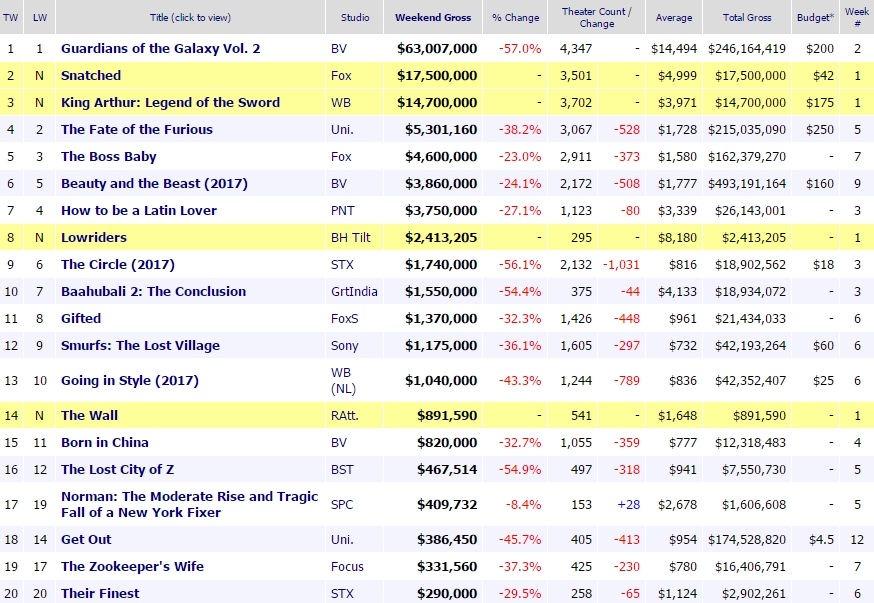The image size is (874, 603).
Task: Sort by the Week # column header
Action: point(857,17)
